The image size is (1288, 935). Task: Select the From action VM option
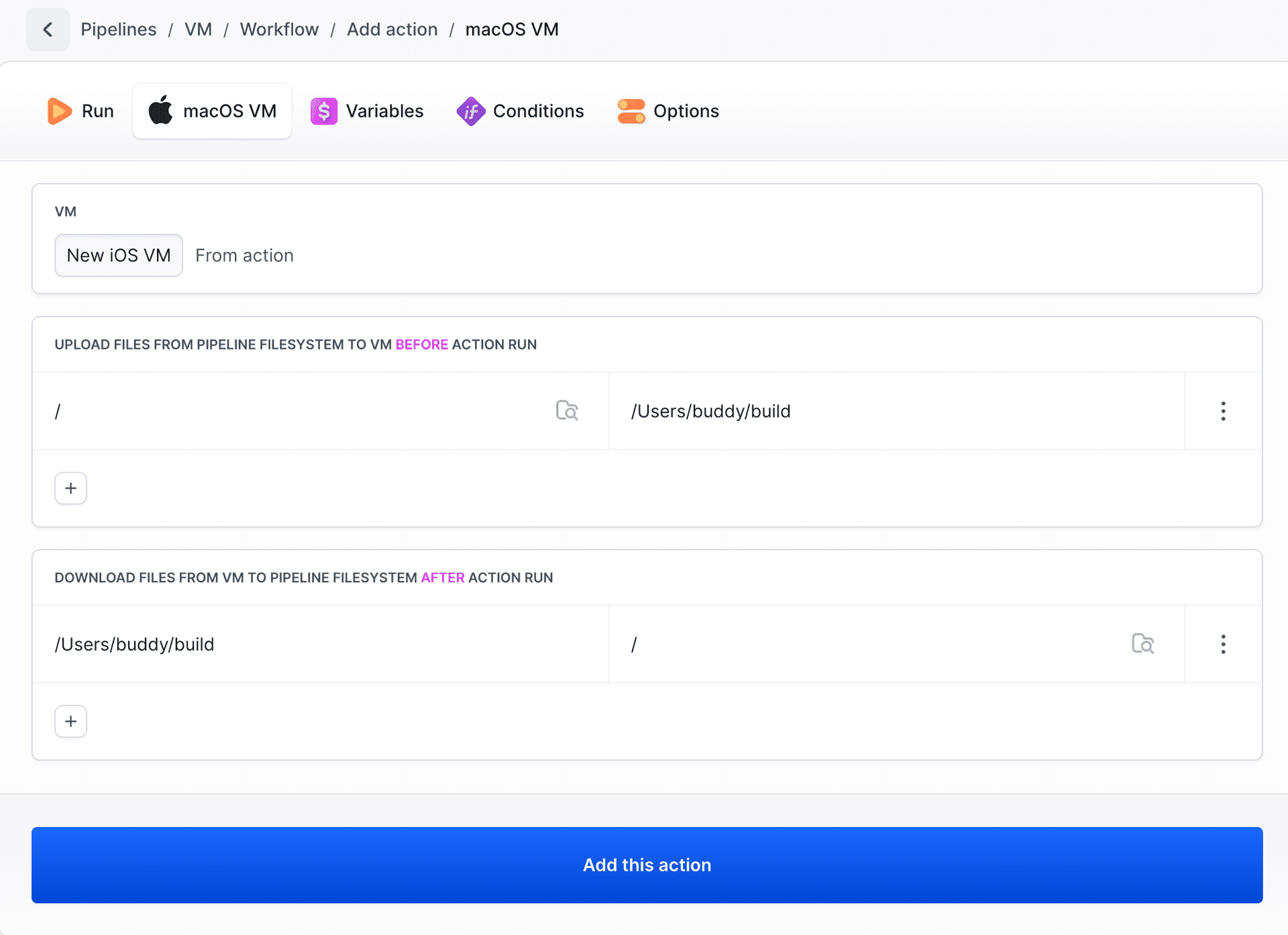click(244, 255)
